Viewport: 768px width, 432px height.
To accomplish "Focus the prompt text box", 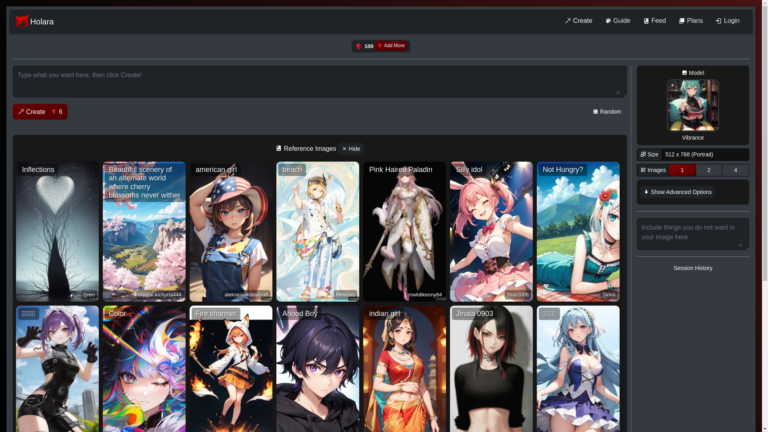I will pyautogui.click(x=319, y=81).
